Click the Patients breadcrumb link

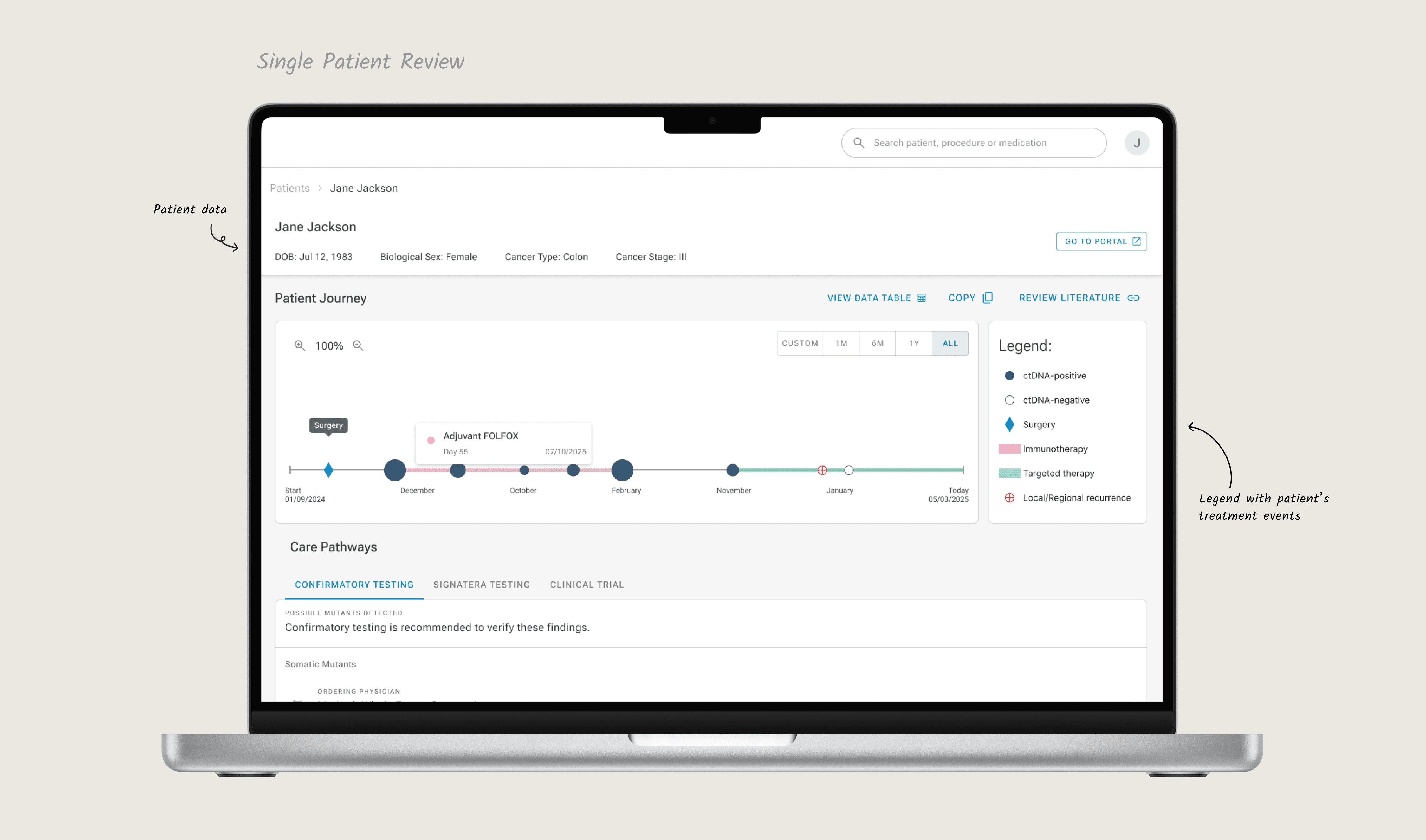289,188
